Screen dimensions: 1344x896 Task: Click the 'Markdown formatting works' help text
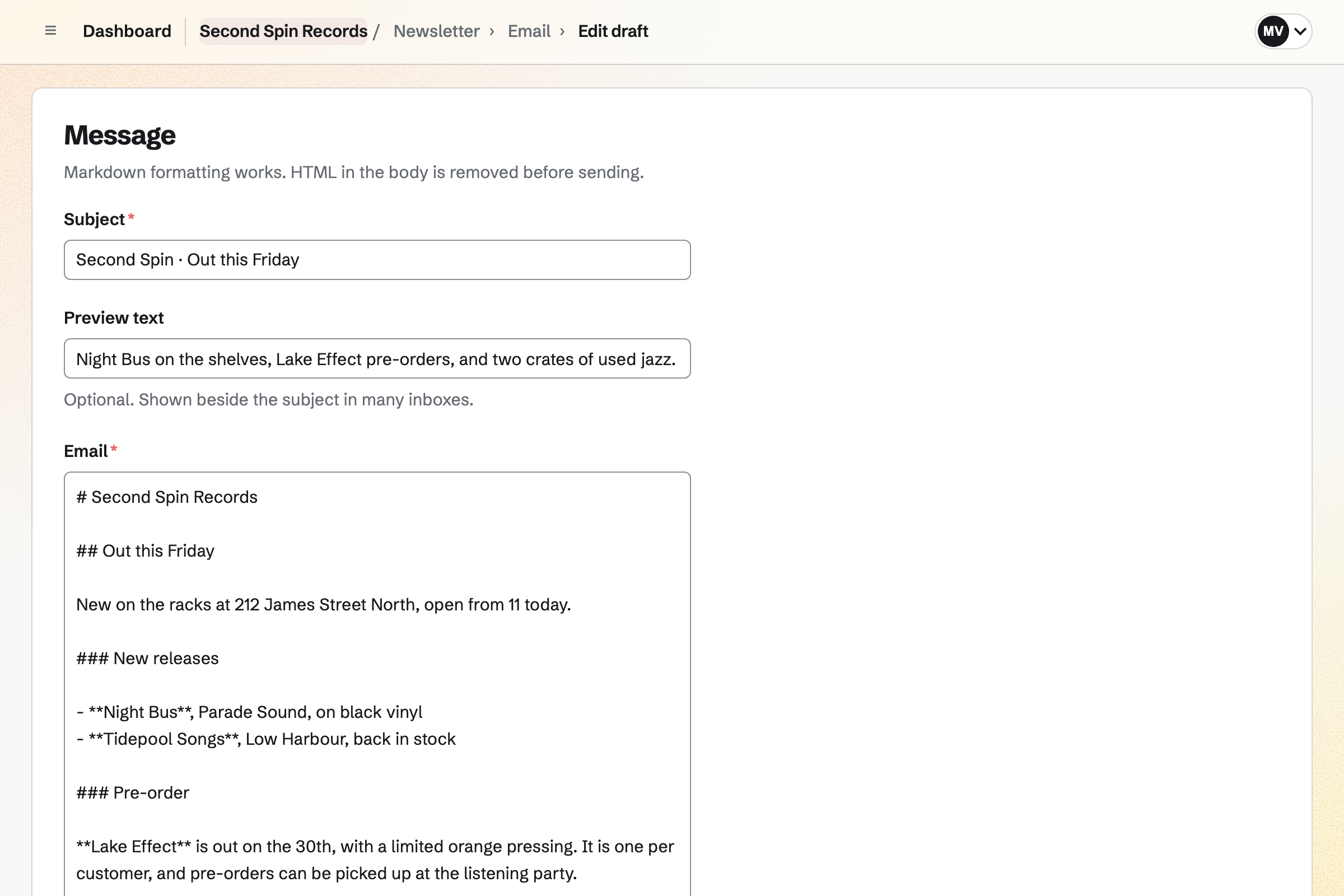point(354,172)
